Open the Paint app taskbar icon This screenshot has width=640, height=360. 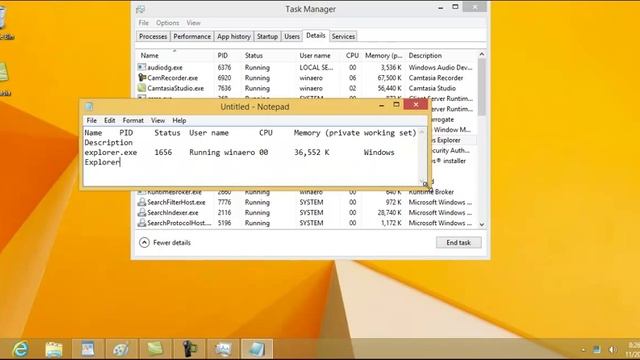(x=121, y=349)
